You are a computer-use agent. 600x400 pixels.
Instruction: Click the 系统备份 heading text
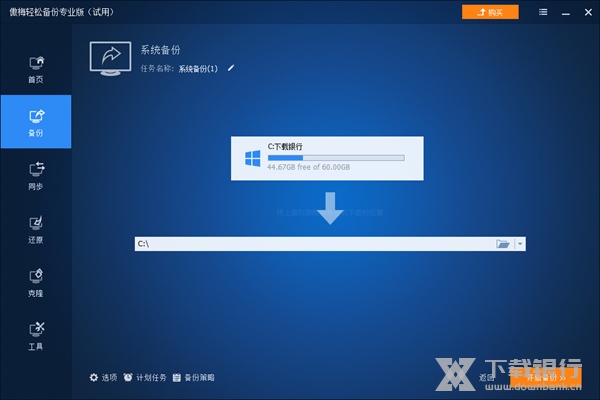(x=160, y=50)
